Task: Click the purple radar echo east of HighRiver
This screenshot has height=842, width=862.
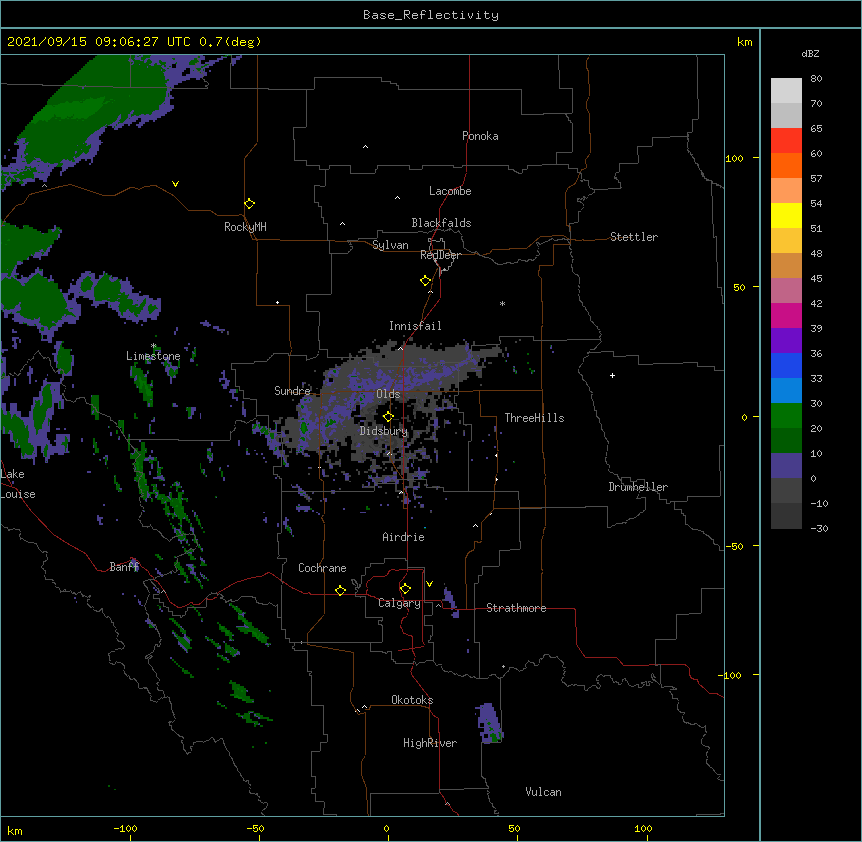Action: [x=489, y=723]
